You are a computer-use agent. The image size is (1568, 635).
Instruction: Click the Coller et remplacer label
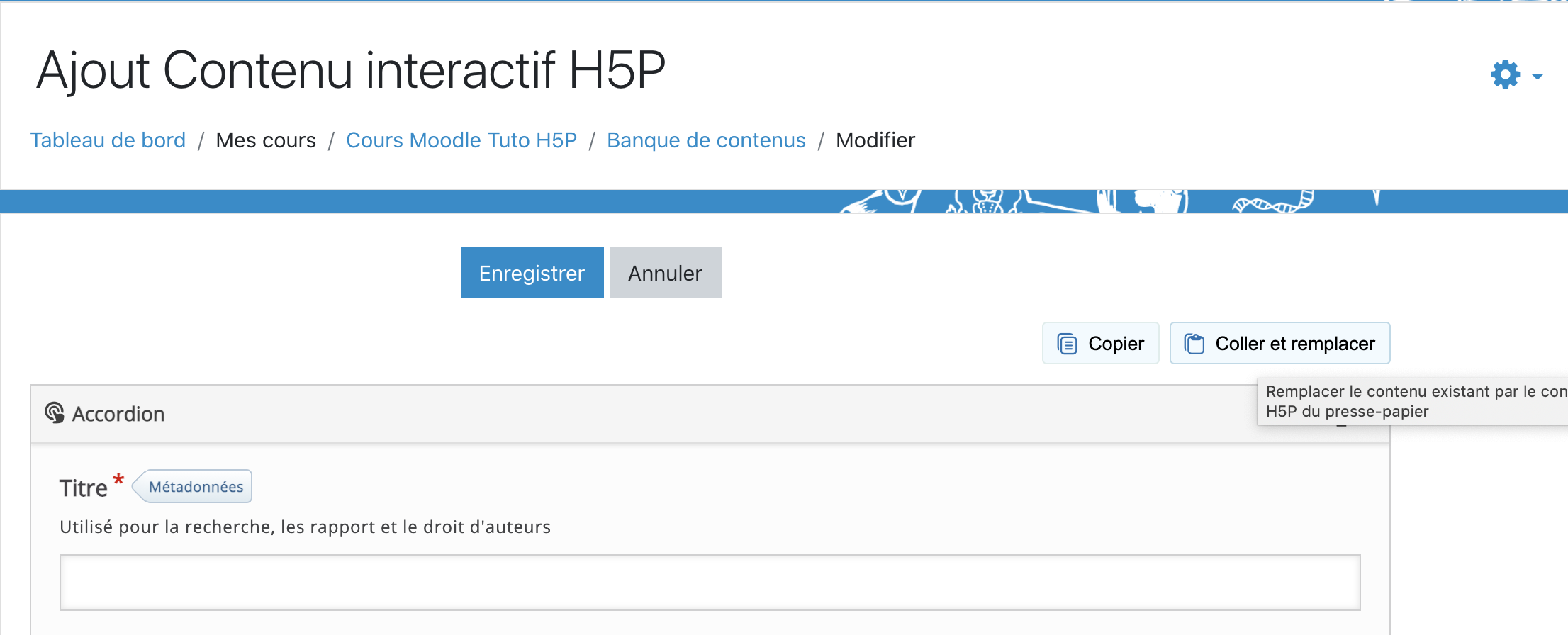1295,344
